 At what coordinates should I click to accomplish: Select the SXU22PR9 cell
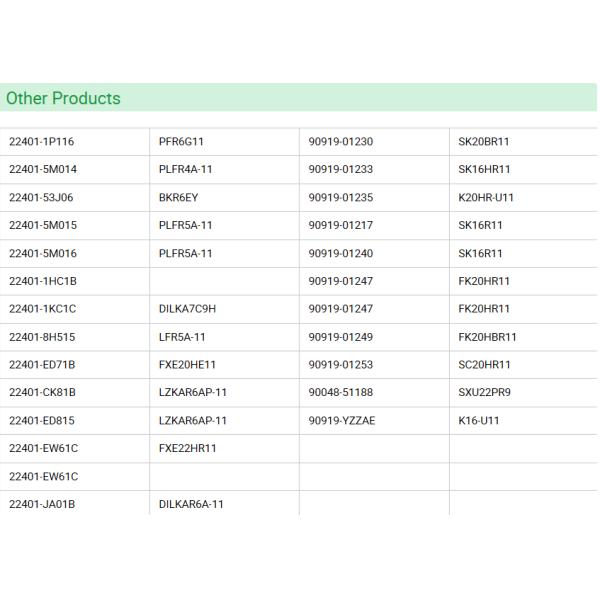(484, 393)
